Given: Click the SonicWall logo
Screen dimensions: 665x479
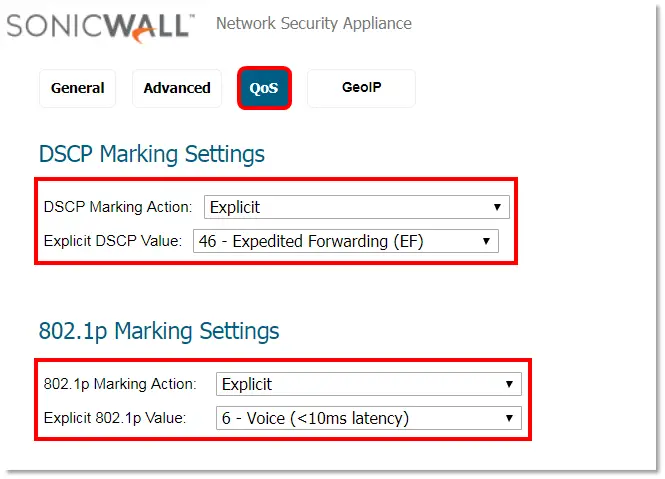Looking at the screenshot, I should 98,24.
